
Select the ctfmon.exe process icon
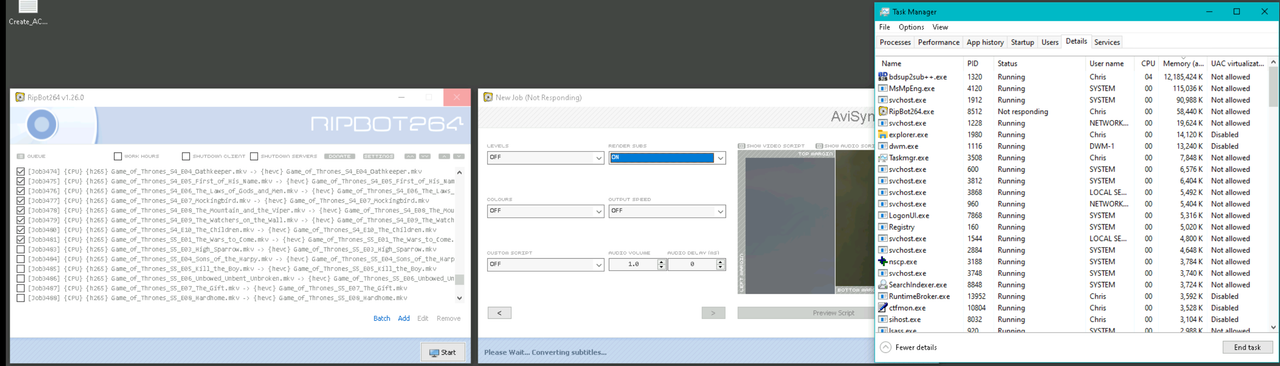point(882,308)
